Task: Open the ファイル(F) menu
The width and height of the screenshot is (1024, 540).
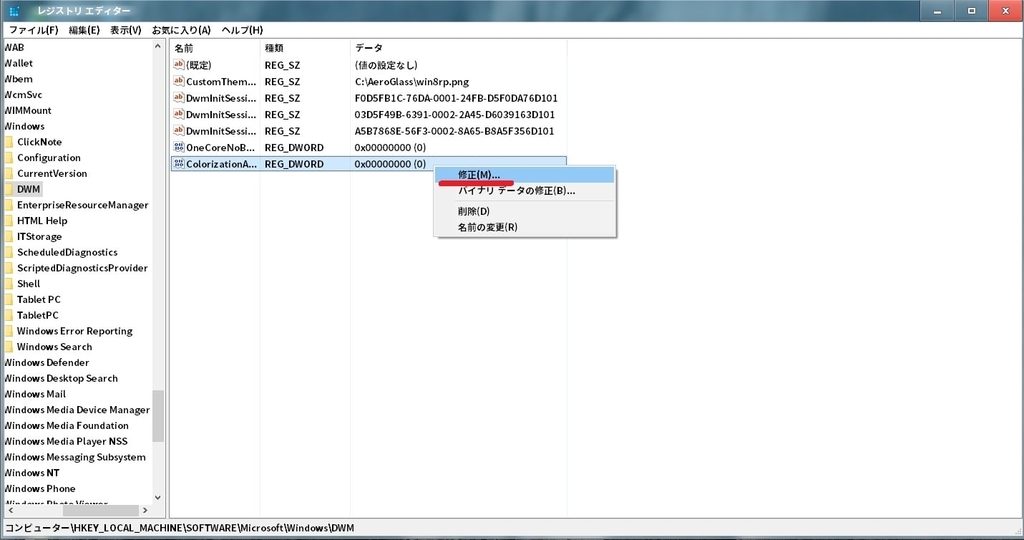Action: tap(33, 30)
